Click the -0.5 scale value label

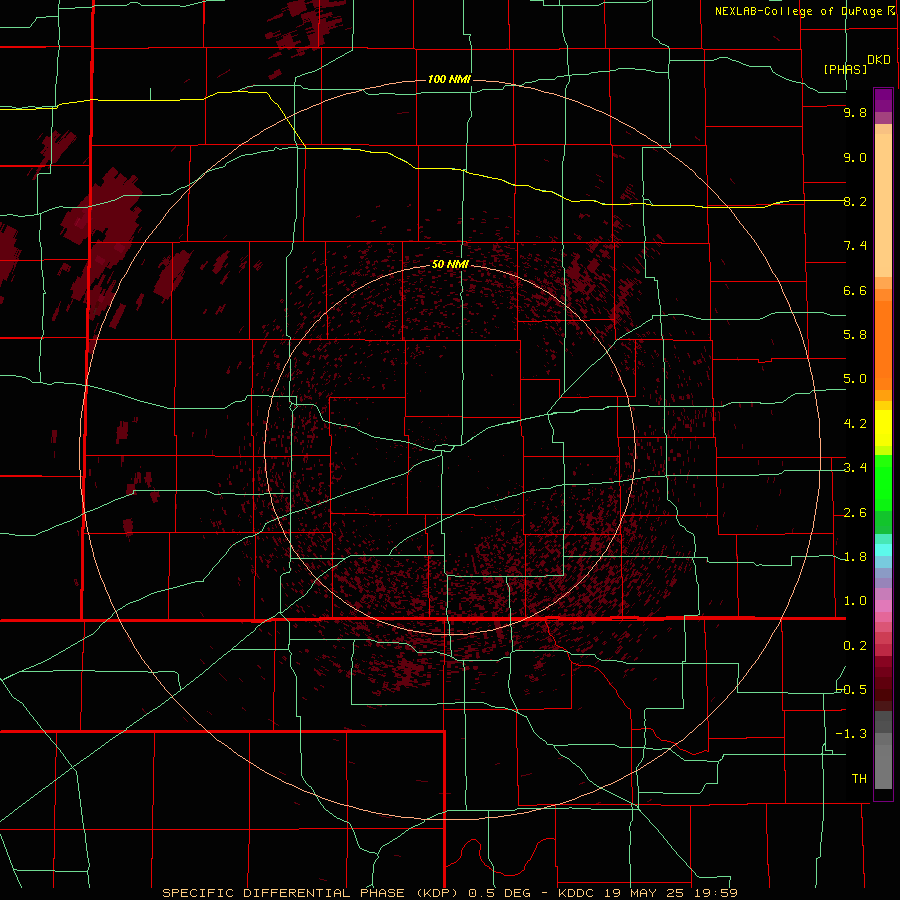coord(852,689)
